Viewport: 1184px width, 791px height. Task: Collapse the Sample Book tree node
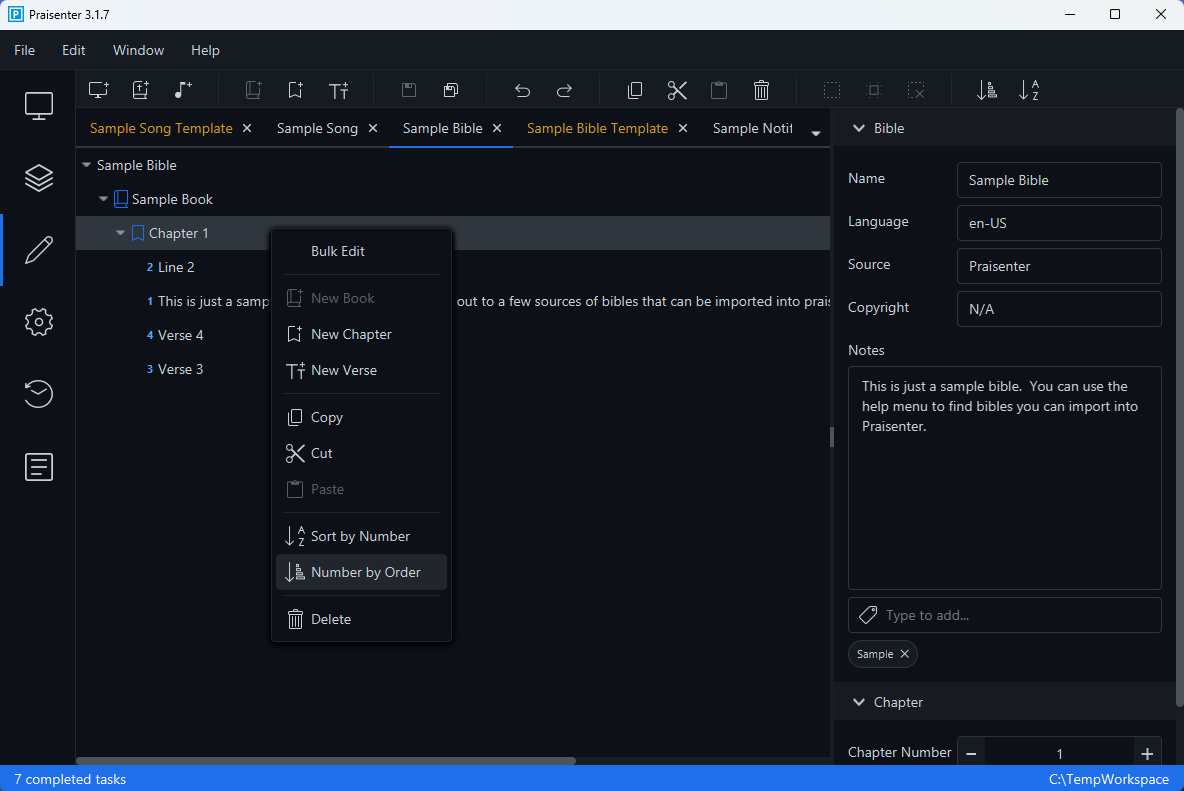(x=104, y=199)
